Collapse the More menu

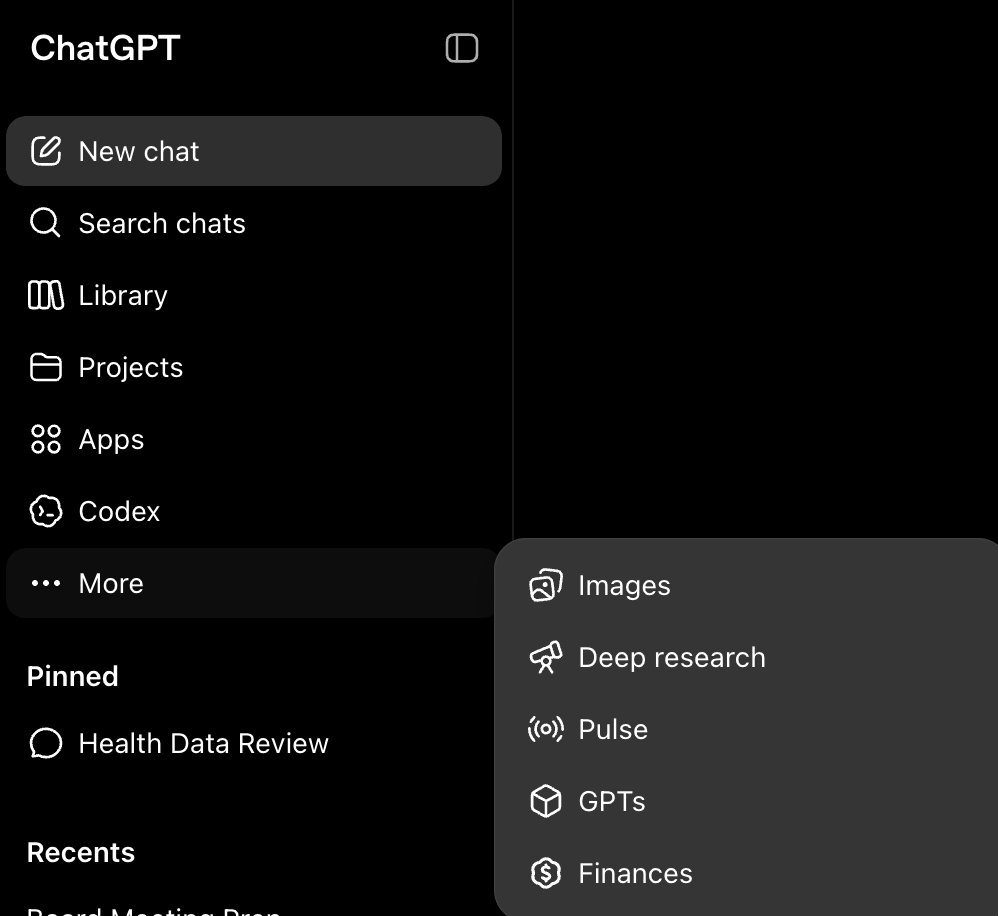click(251, 583)
